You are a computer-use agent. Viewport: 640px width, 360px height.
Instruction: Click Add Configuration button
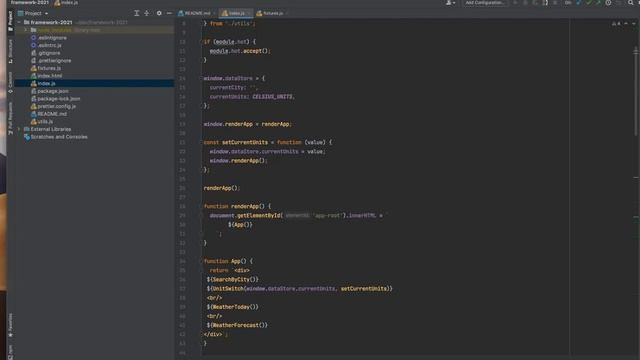pos(484,2)
